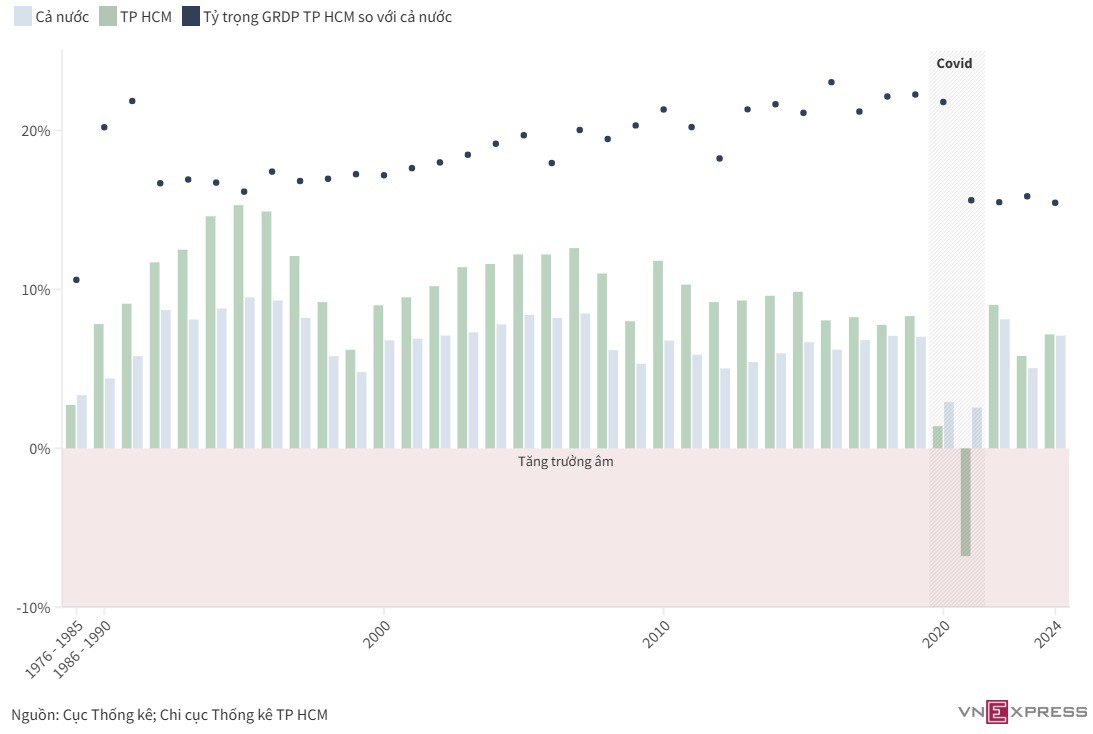Click the Tăng trưởng âm label
Viewport: 1093px width, 734px height.
point(565,462)
